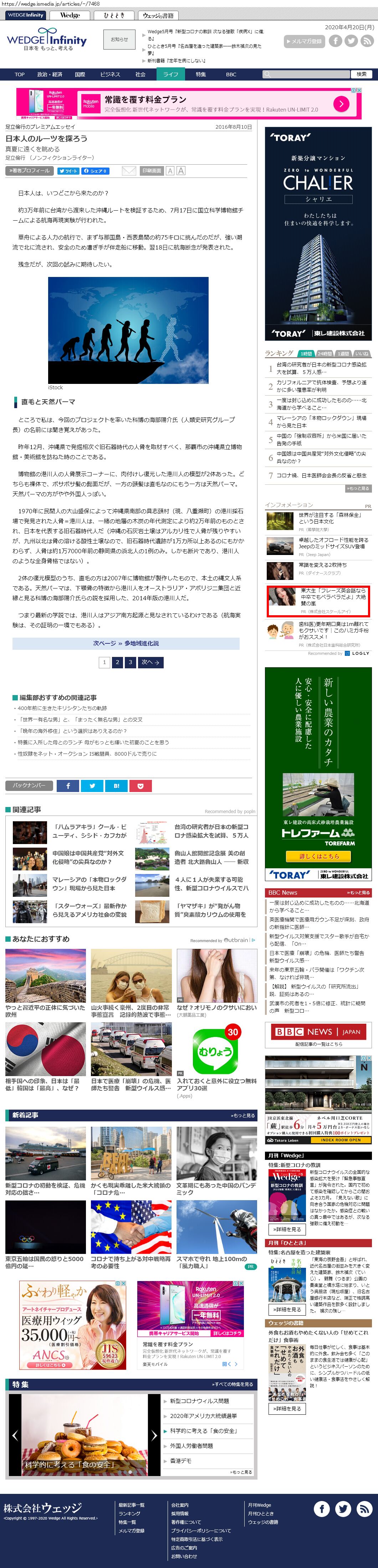The image size is (378, 1568).
Task: Open the RSS feed icon in header
Action: coord(367,41)
